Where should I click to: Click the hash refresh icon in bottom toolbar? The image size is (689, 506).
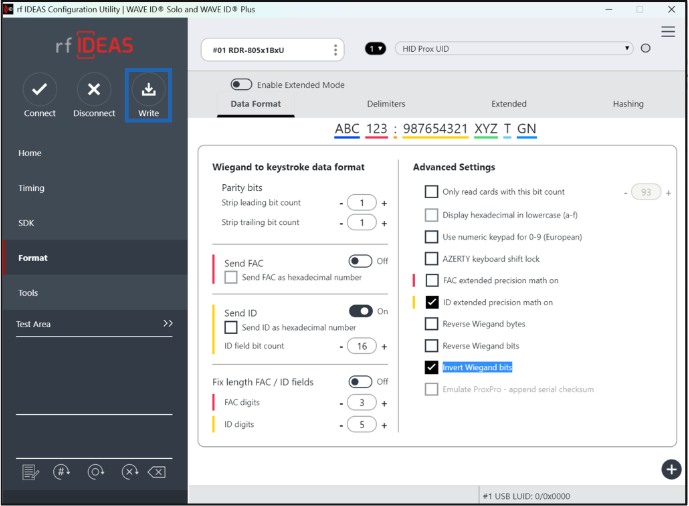pyautogui.click(x=62, y=472)
